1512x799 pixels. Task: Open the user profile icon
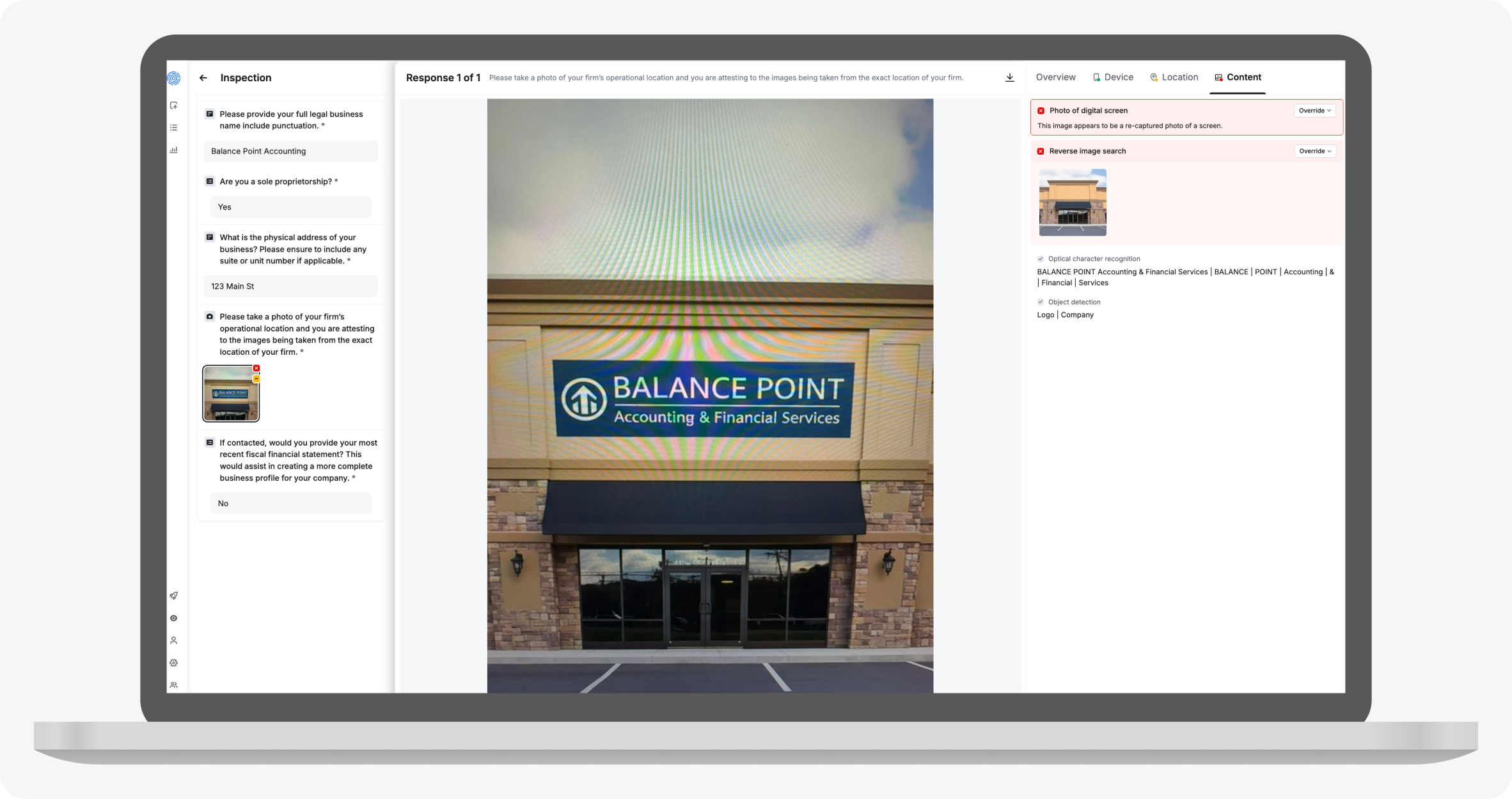point(174,640)
